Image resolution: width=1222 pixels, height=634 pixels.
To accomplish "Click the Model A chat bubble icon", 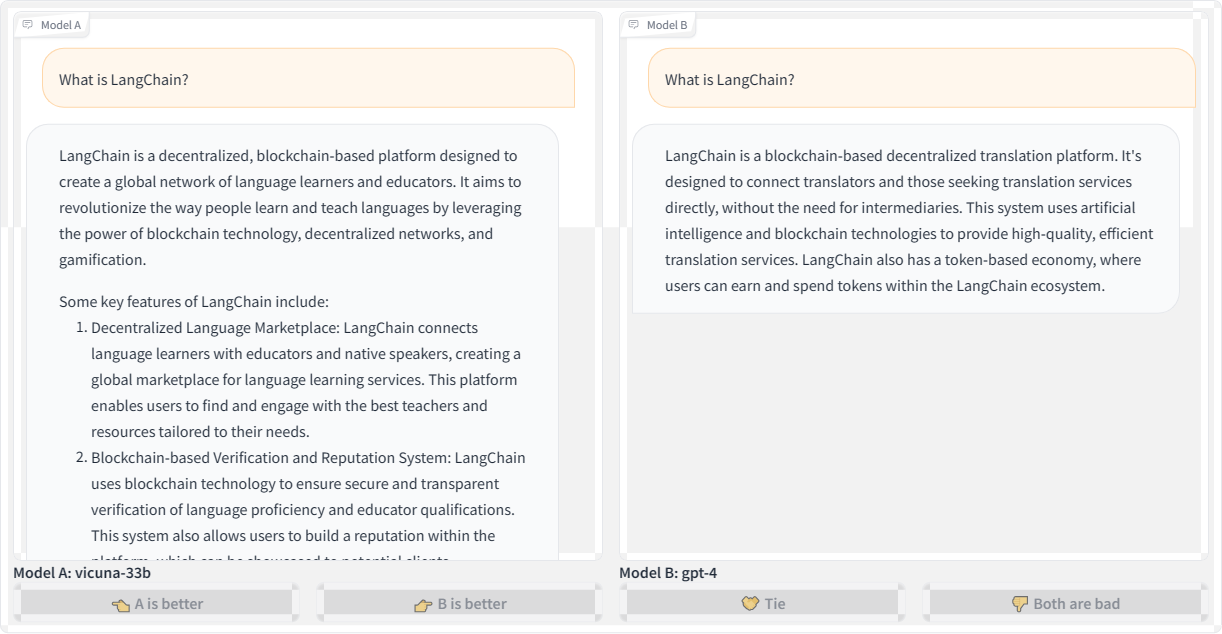I will click(28, 25).
